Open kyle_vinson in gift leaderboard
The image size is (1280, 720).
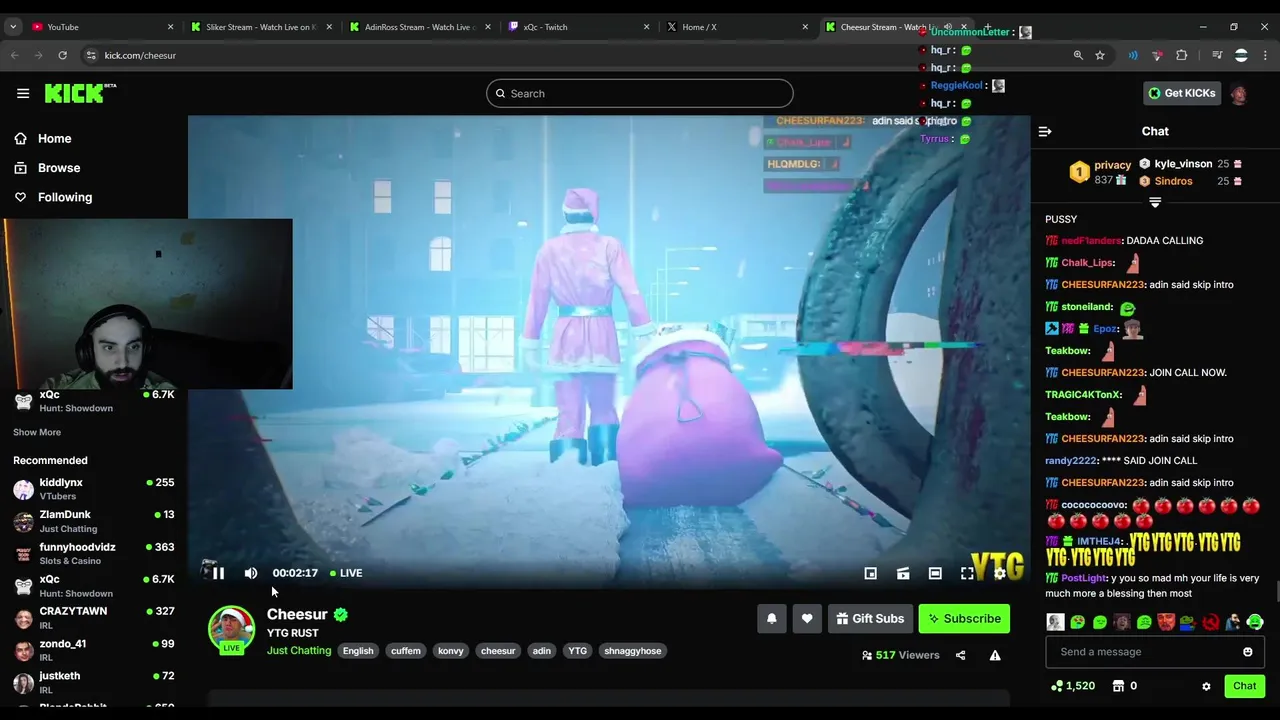(x=1183, y=164)
